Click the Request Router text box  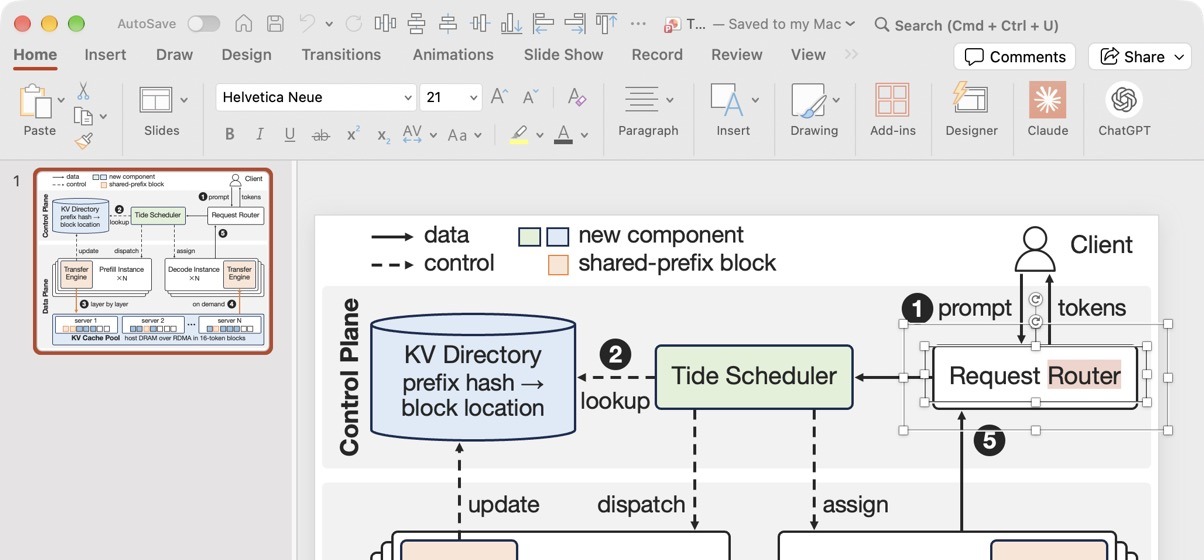click(x=1035, y=376)
